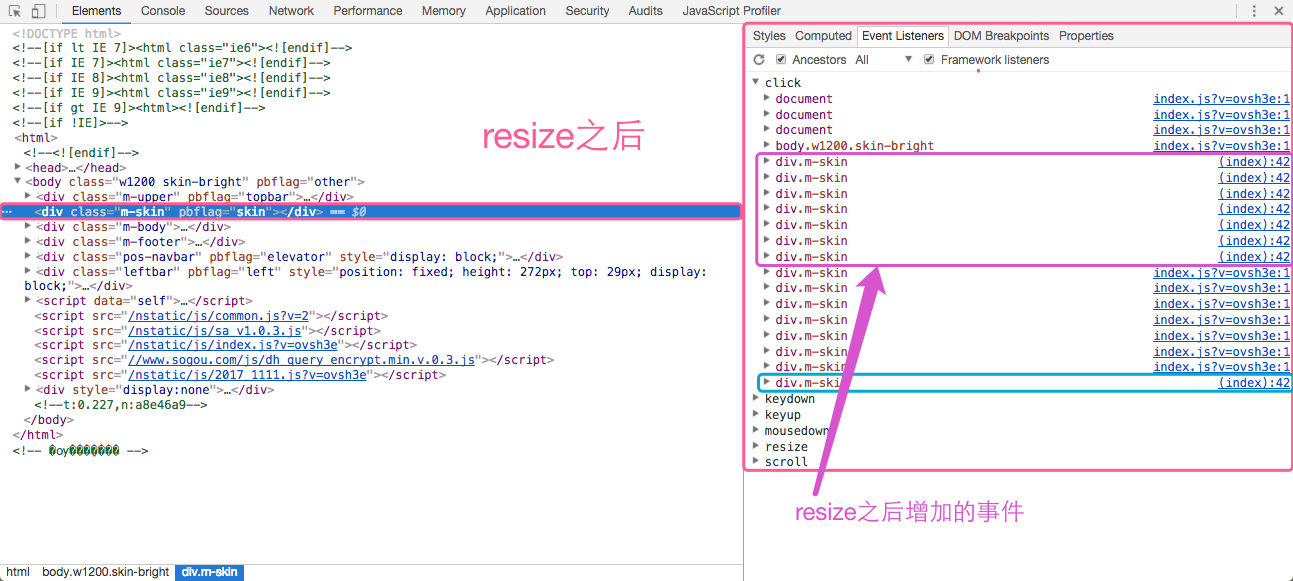Switch to the Elements tab
Viewport: 1293px width, 581px height.
pos(96,11)
